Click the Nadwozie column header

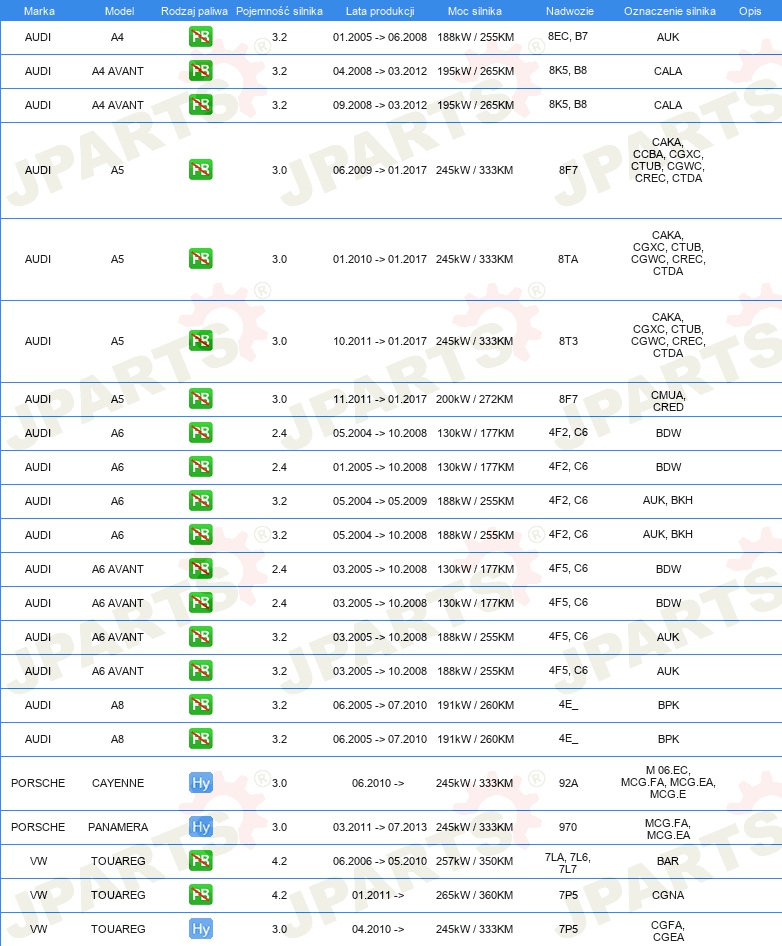tap(570, 11)
